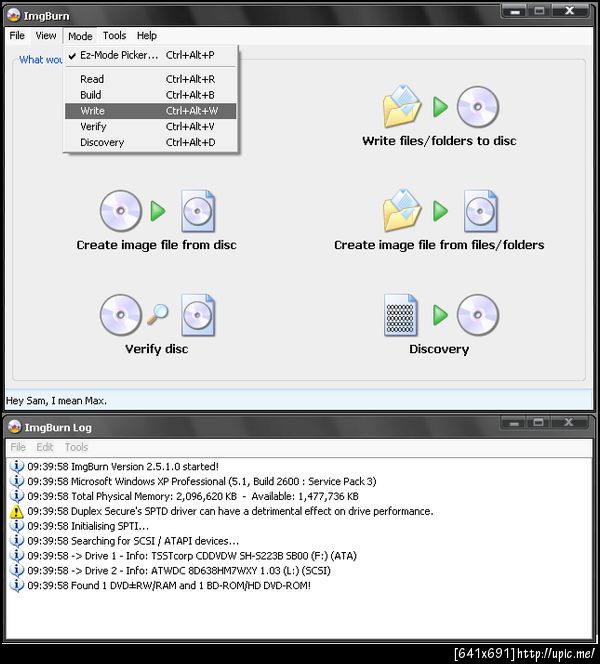The width and height of the screenshot is (600, 664).
Task: Select log line about Duplex Secure's SPTD driver
Action: tap(230, 512)
